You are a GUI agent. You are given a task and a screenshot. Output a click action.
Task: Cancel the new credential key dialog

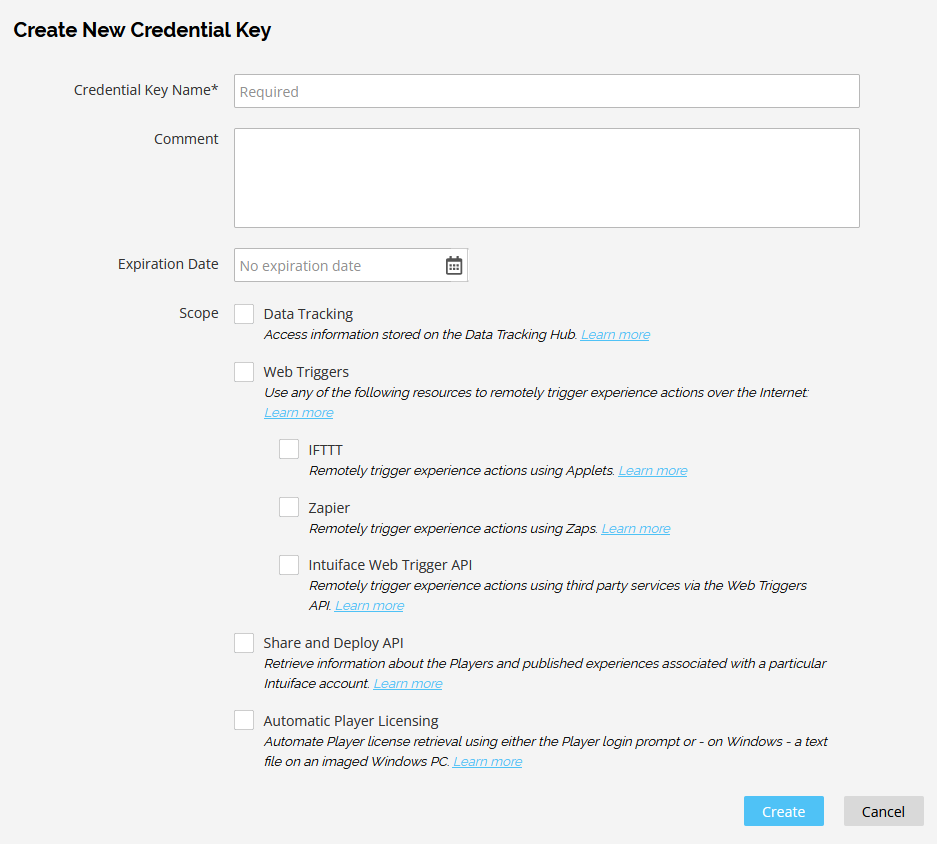[883, 811]
